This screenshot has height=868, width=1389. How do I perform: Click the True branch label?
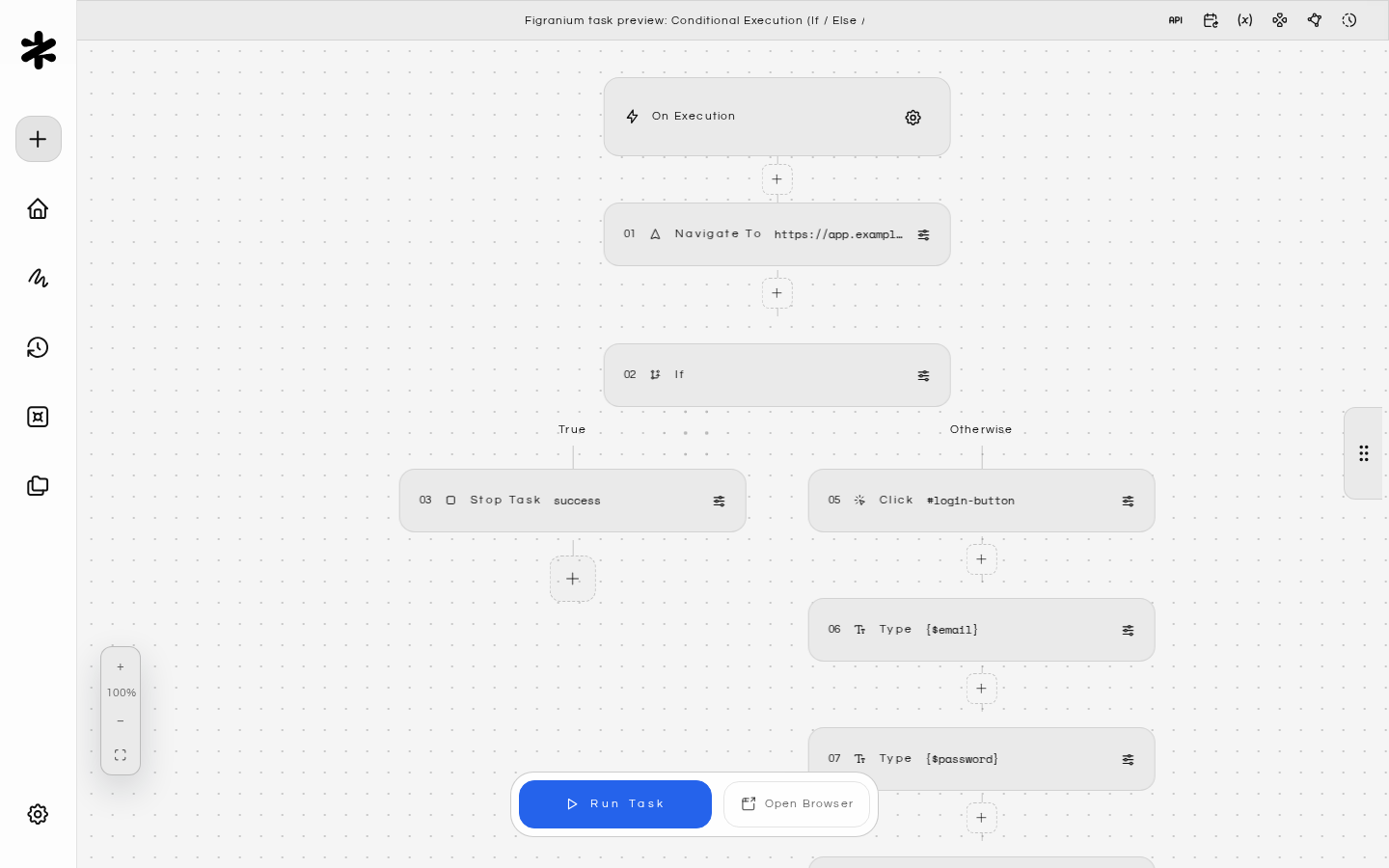click(572, 430)
